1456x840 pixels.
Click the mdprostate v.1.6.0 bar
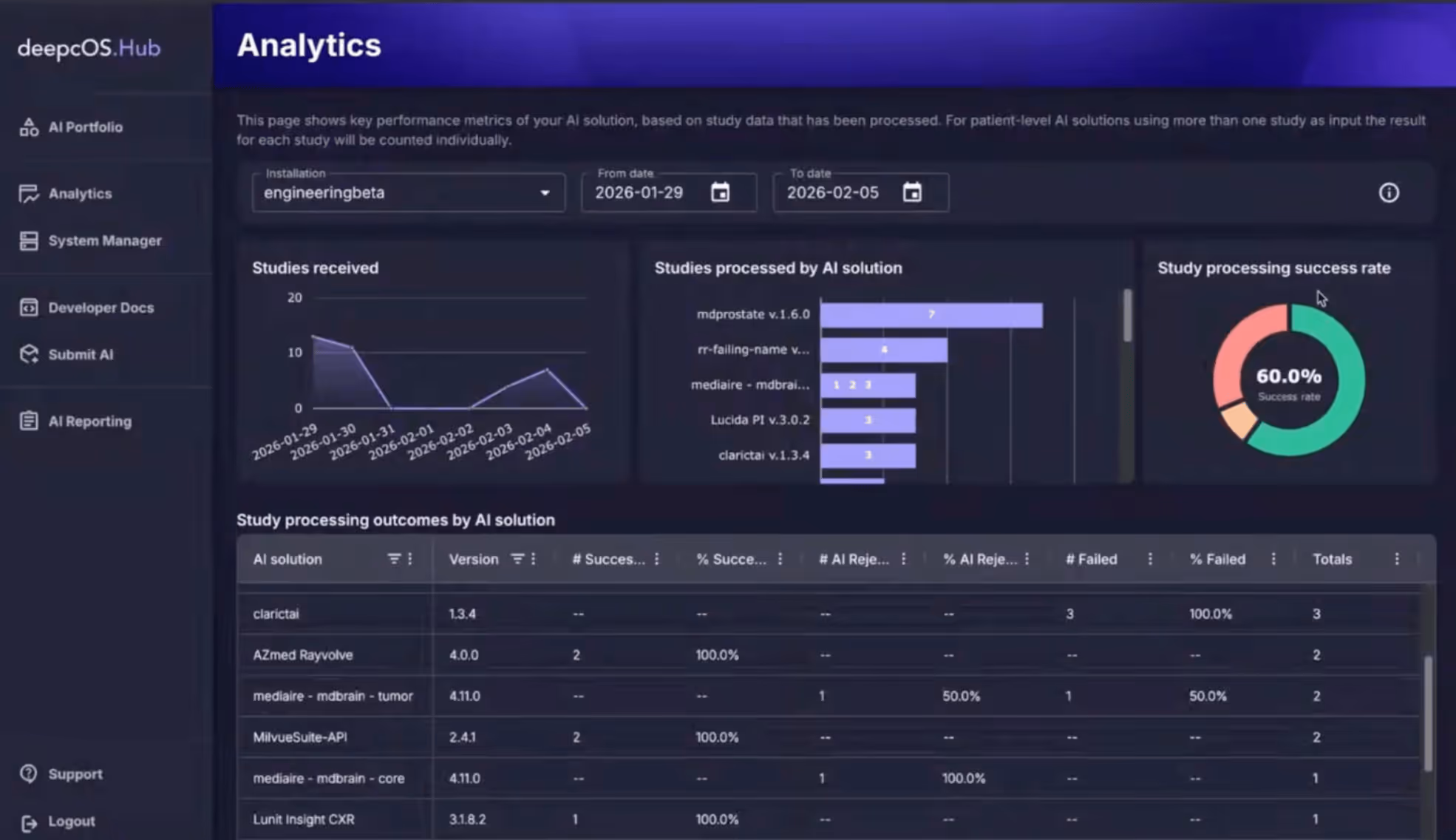[x=931, y=315]
